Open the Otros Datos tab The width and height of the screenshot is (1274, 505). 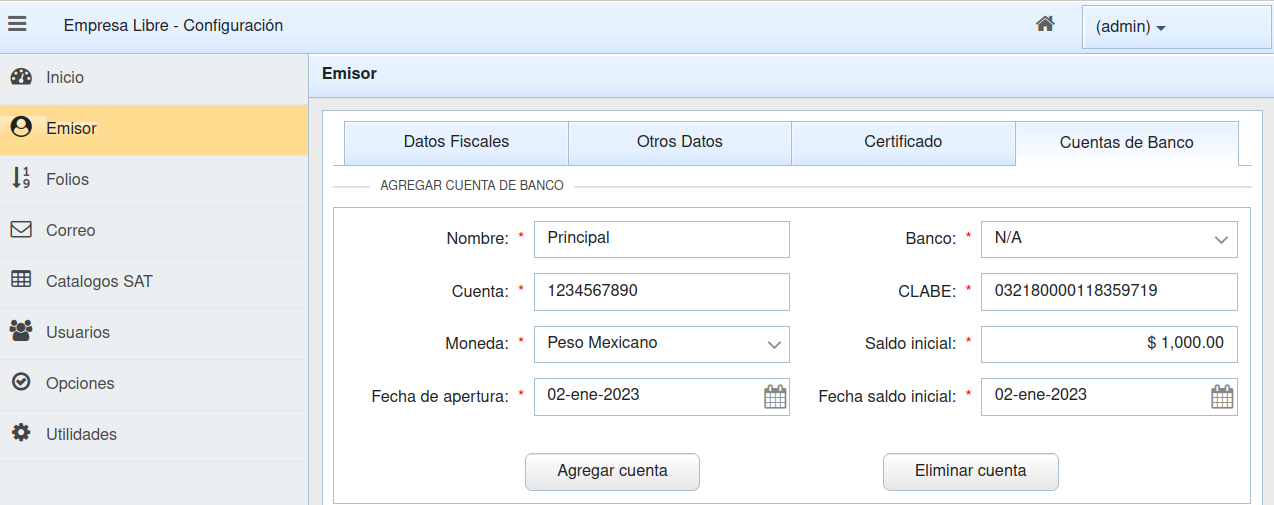pos(679,142)
